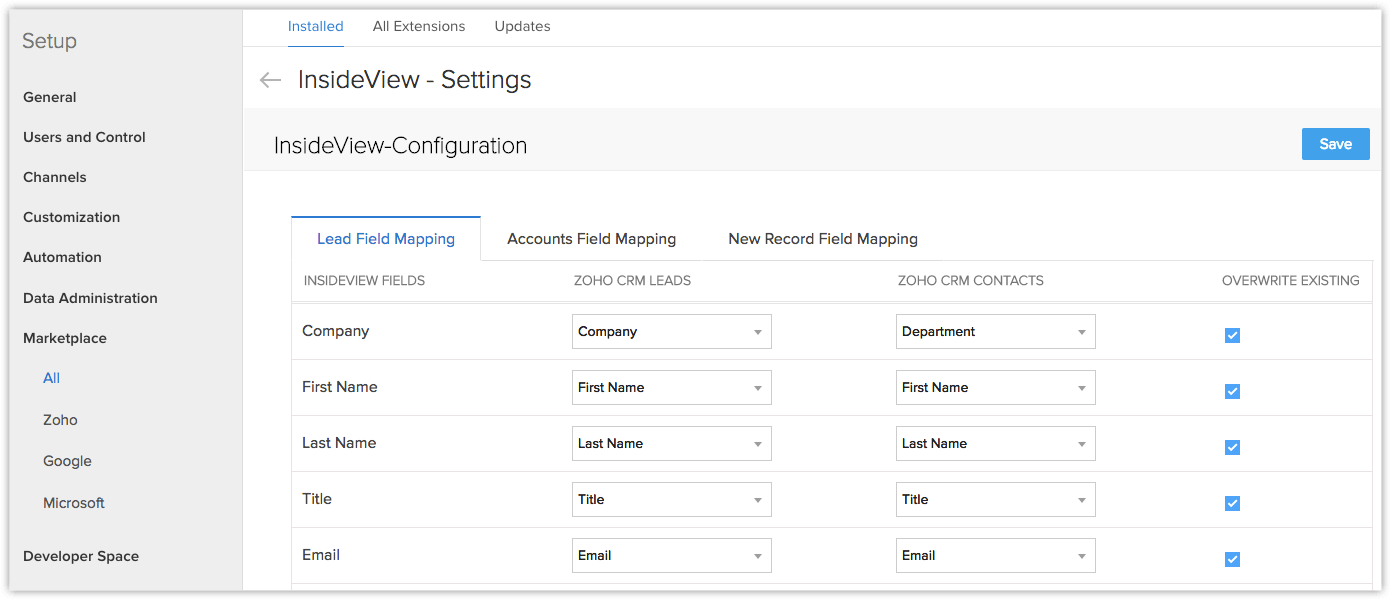Image resolution: width=1391 pixels, height=600 pixels.
Task: Open the Last Name dropdown under Zoho CRM Leads
Action: click(x=671, y=443)
